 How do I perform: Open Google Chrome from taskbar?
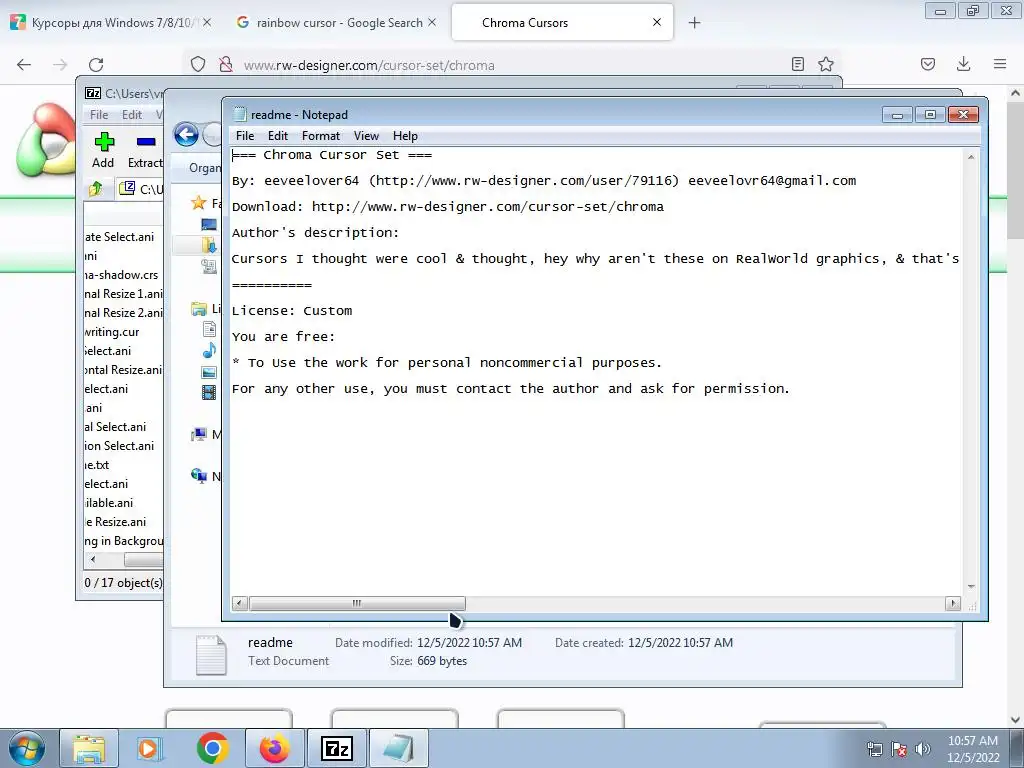coord(212,748)
